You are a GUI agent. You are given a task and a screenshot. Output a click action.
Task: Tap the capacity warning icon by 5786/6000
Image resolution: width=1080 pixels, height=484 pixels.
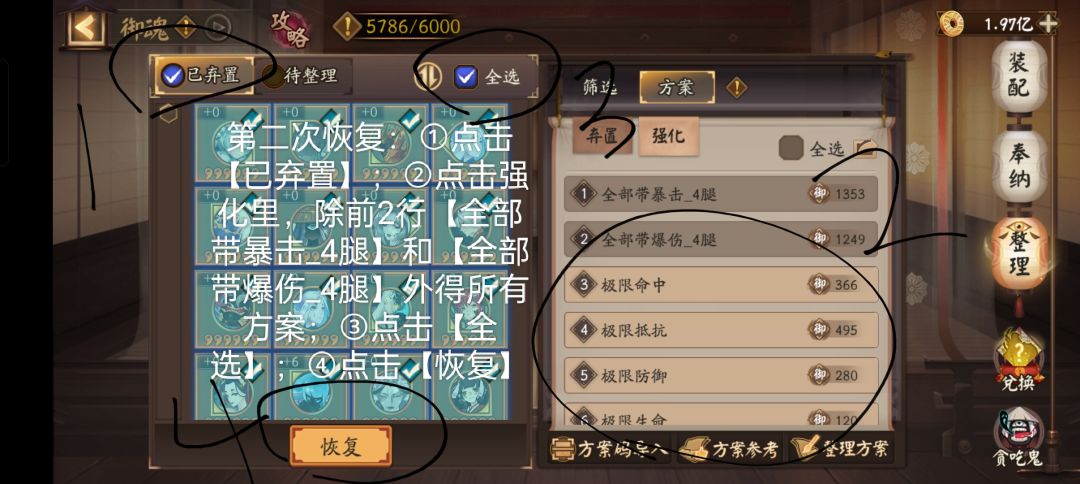pyautogui.click(x=347, y=27)
